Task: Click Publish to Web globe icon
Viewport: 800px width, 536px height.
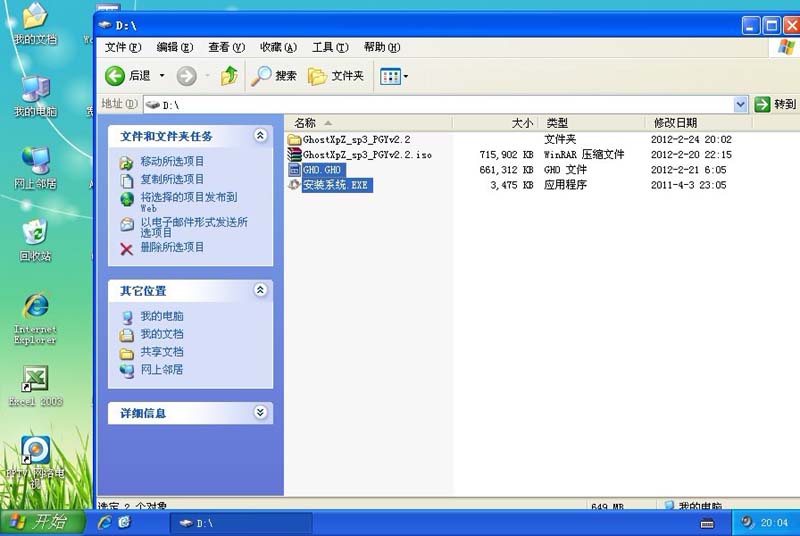Action: pyautogui.click(x=127, y=199)
